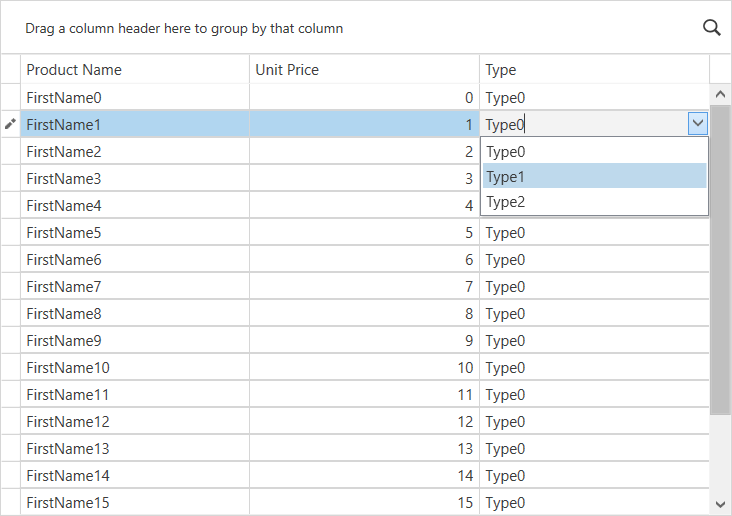Select the FirstName0 product name cell

(x=135, y=98)
